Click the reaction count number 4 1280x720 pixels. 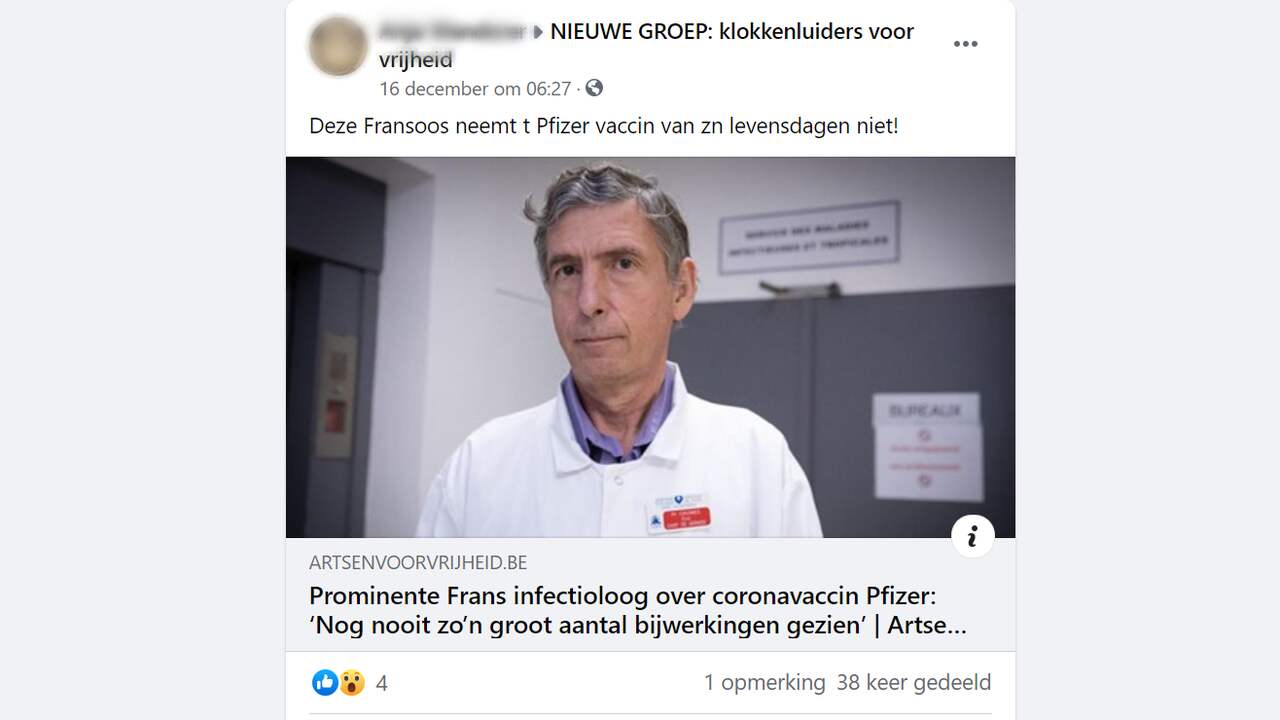pyautogui.click(x=381, y=684)
